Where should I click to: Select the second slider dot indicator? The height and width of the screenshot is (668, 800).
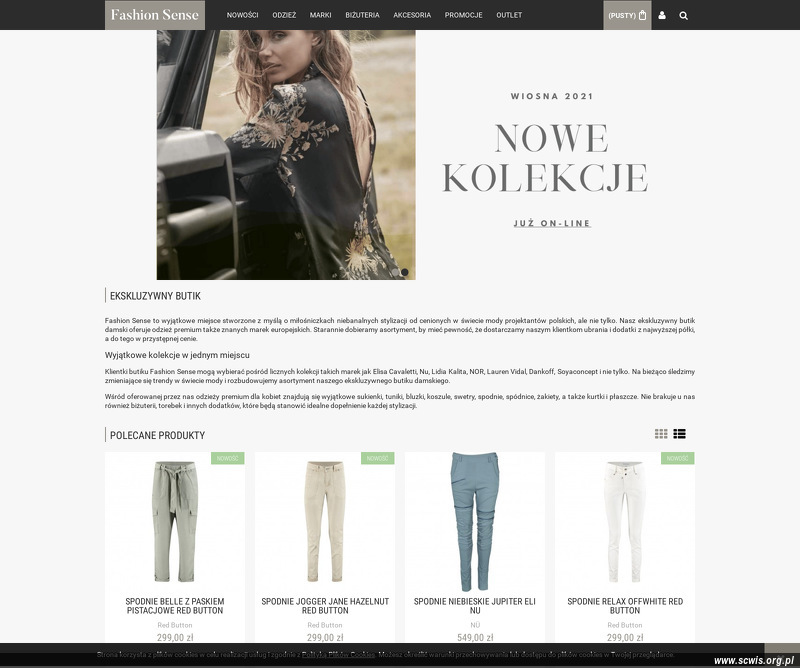405,273
